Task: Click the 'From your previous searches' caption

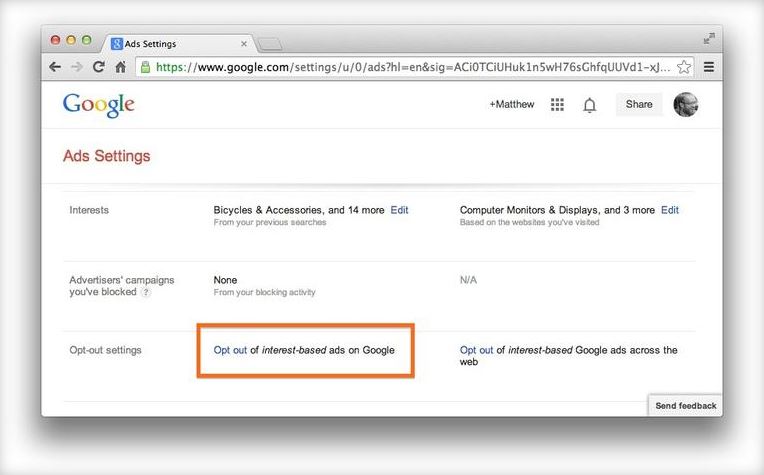Action: [x=269, y=222]
